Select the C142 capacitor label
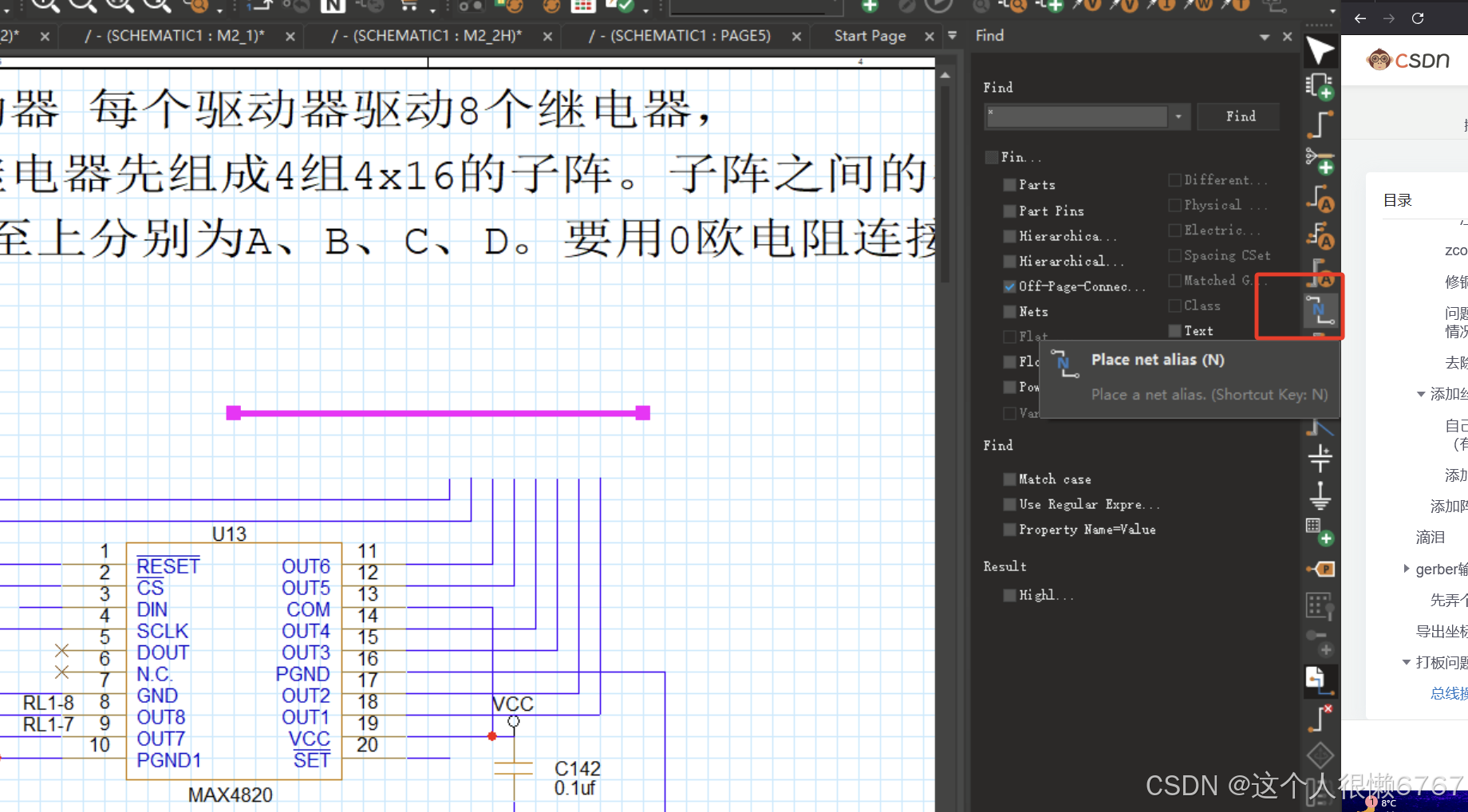Screen dimensions: 1468x812 [577, 769]
